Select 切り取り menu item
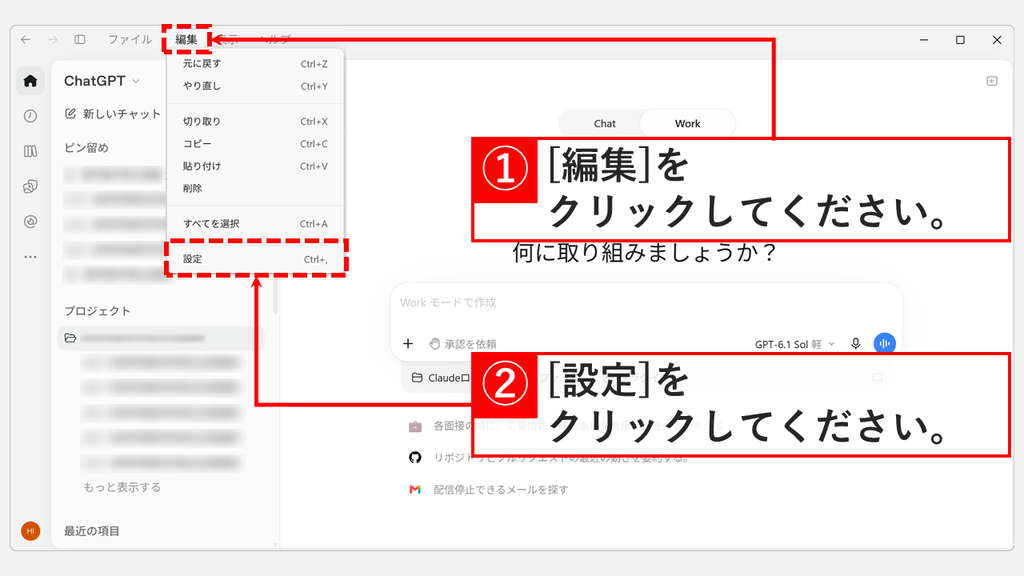Viewport: 1024px width, 576px height. pyautogui.click(x=255, y=121)
